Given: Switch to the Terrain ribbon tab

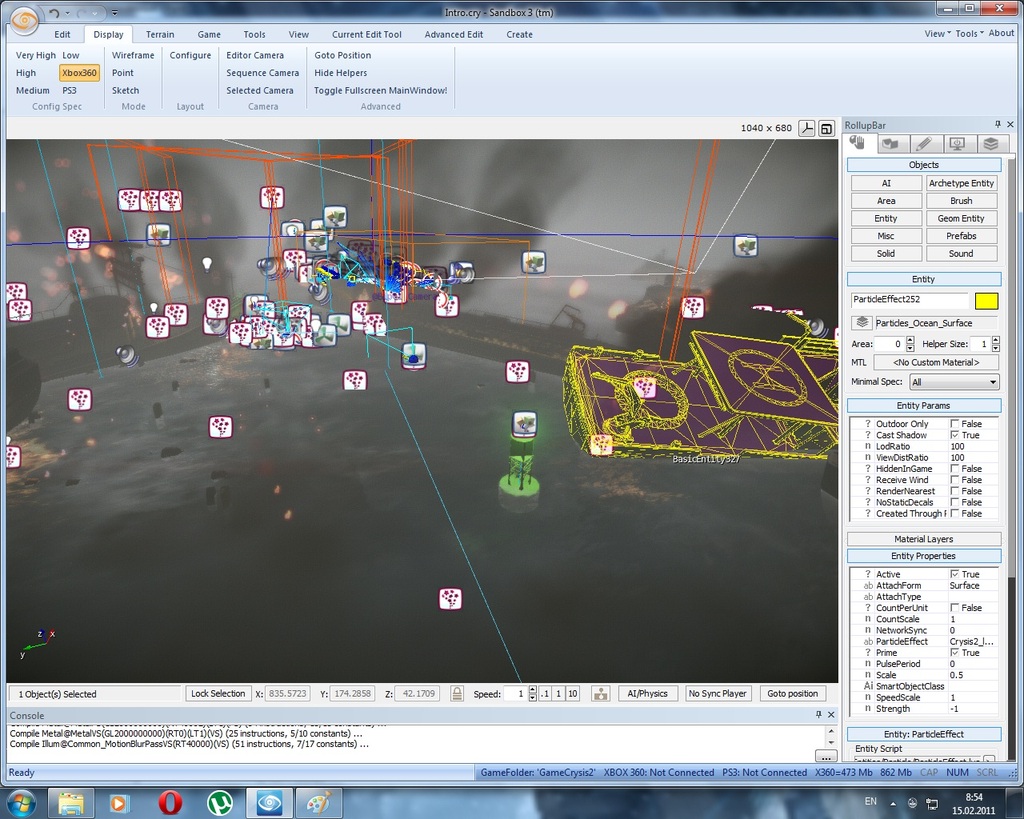Looking at the screenshot, I should 160,35.
